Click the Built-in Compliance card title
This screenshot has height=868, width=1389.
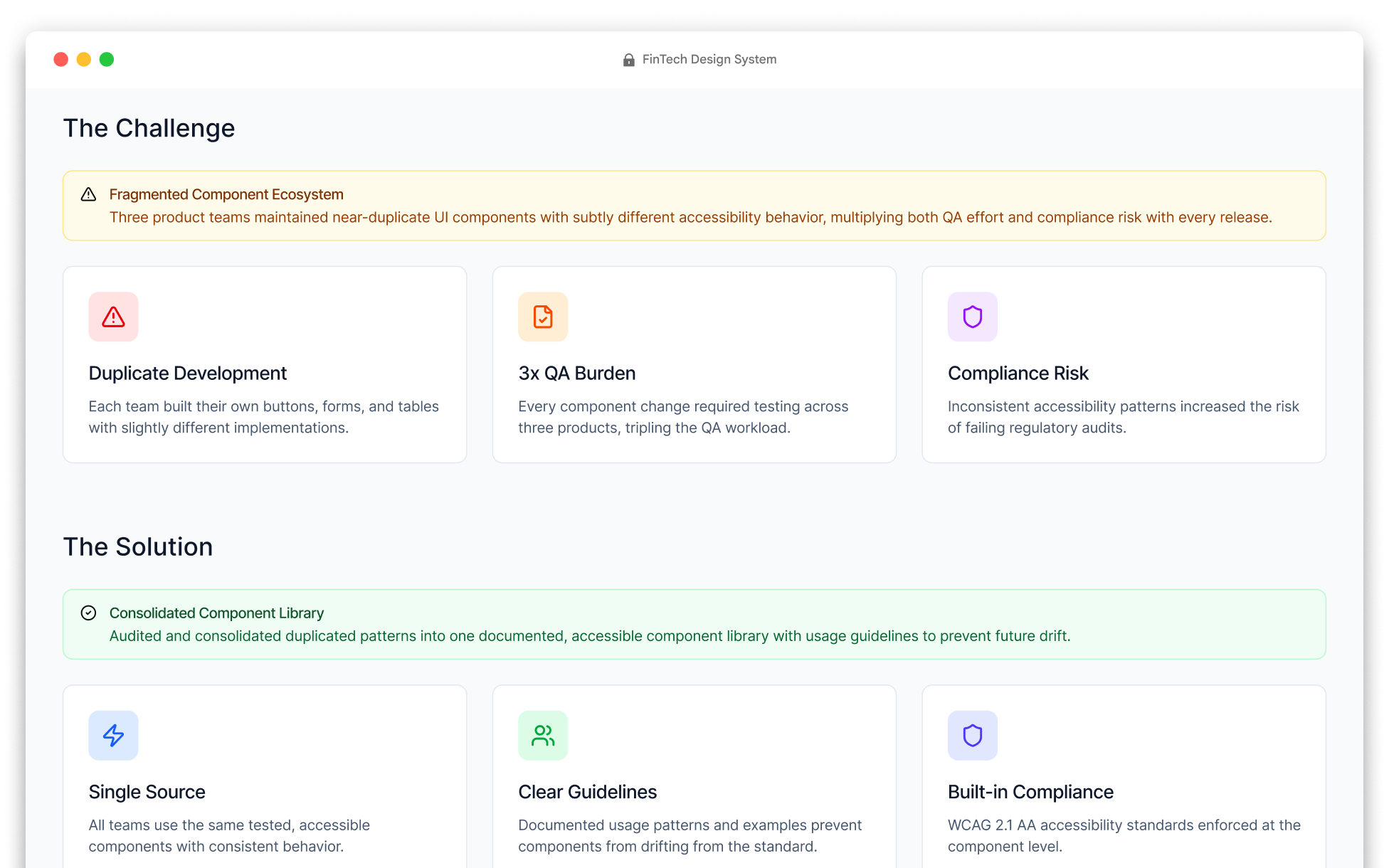tap(1030, 791)
